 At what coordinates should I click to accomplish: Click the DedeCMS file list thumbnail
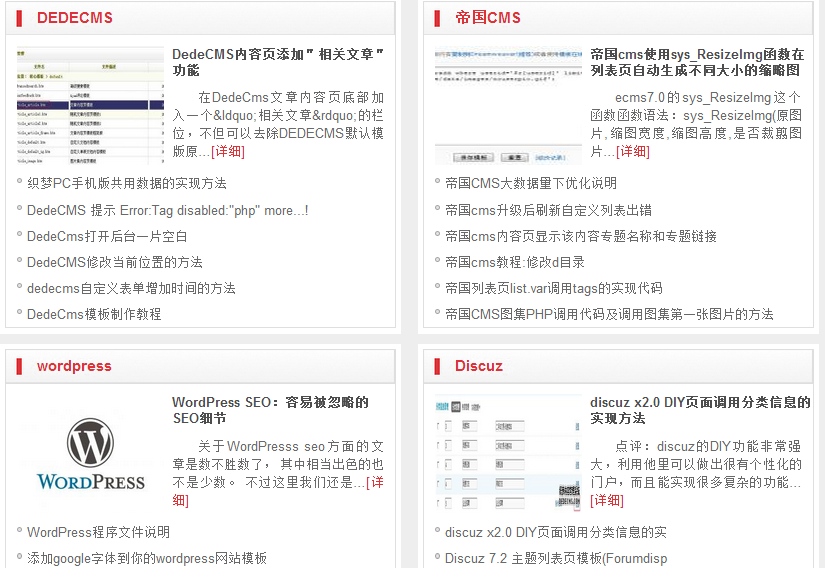[x=90, y=106]
